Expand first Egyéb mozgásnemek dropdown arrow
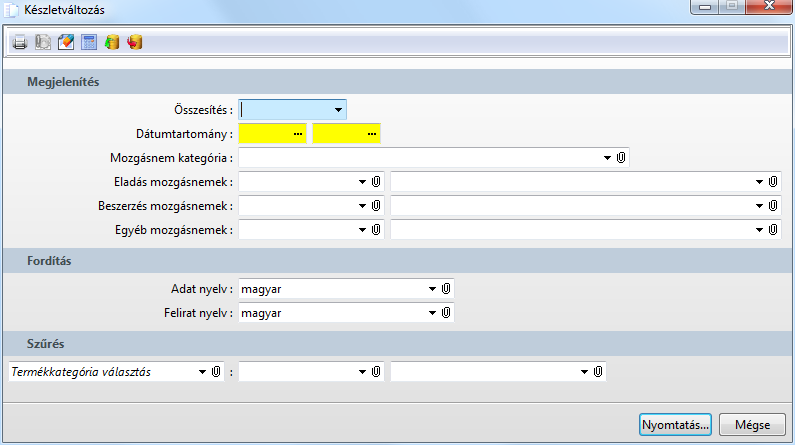 click(x=362, y=230)
